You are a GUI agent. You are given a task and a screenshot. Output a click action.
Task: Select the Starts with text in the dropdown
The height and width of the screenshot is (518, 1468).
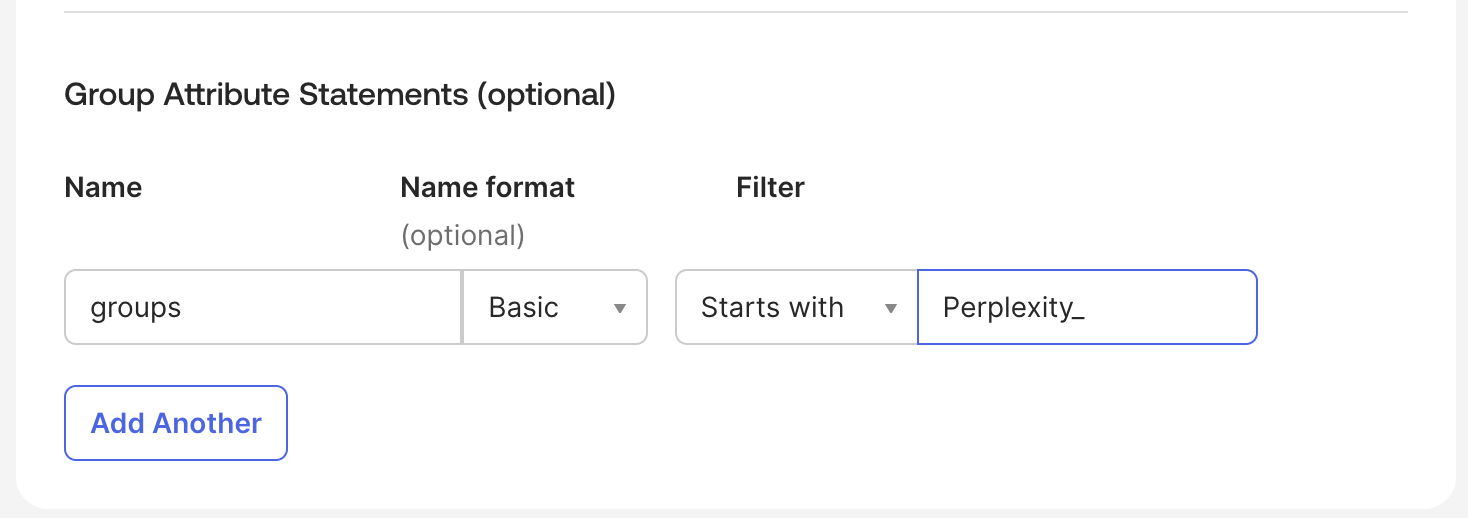[772, 307]
